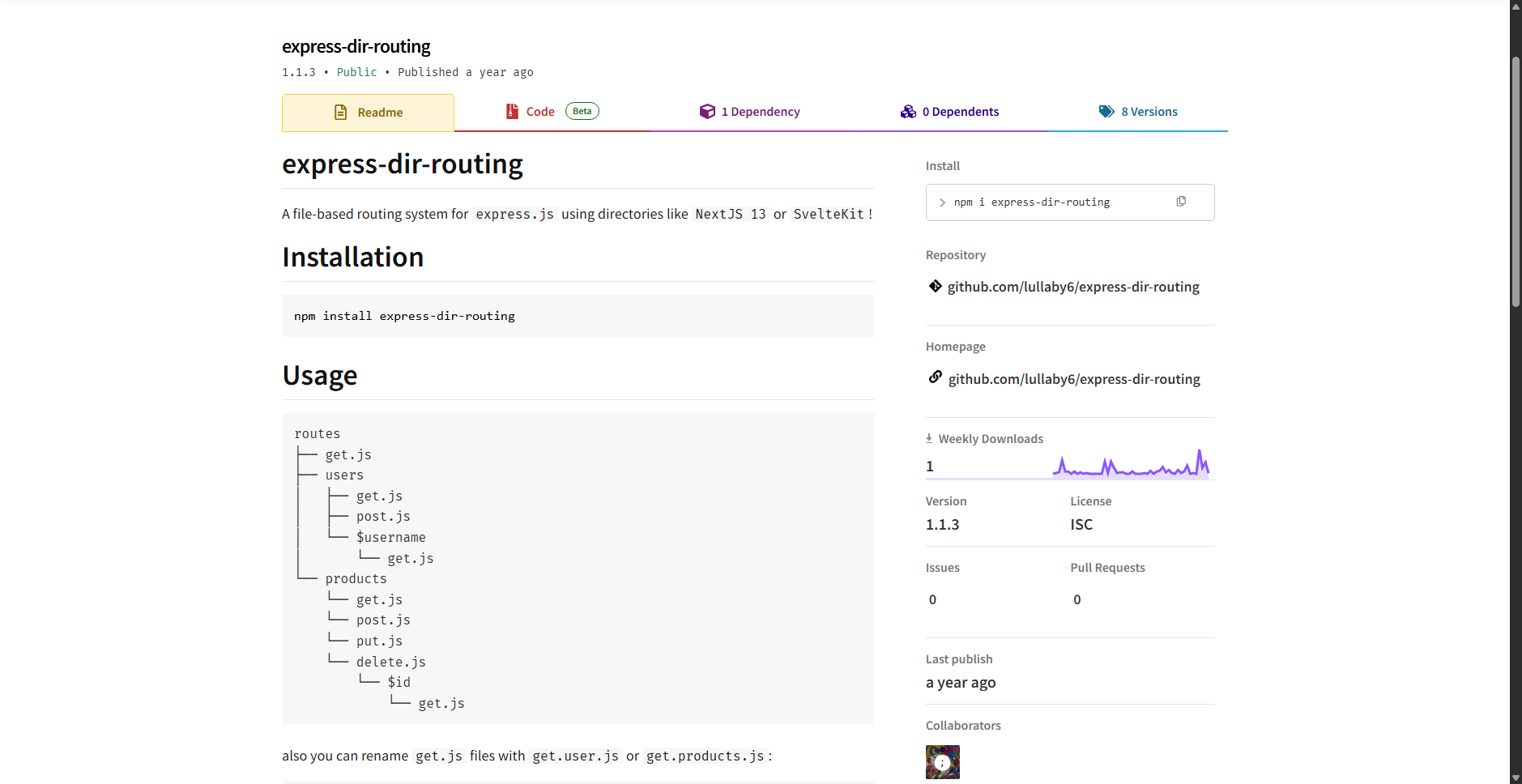The height and width of the screenshot is (784, 1522).
Task: Click the get.user.js inline code
Action: tap(576, 756)
